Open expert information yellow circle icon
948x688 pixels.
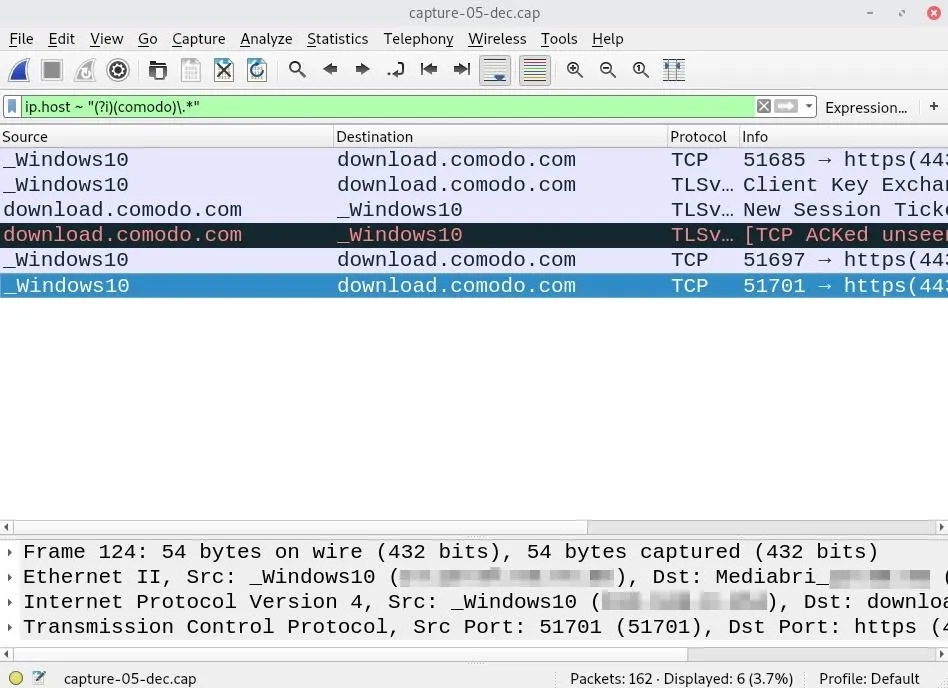pyautogui.click(x=16, y=678)
